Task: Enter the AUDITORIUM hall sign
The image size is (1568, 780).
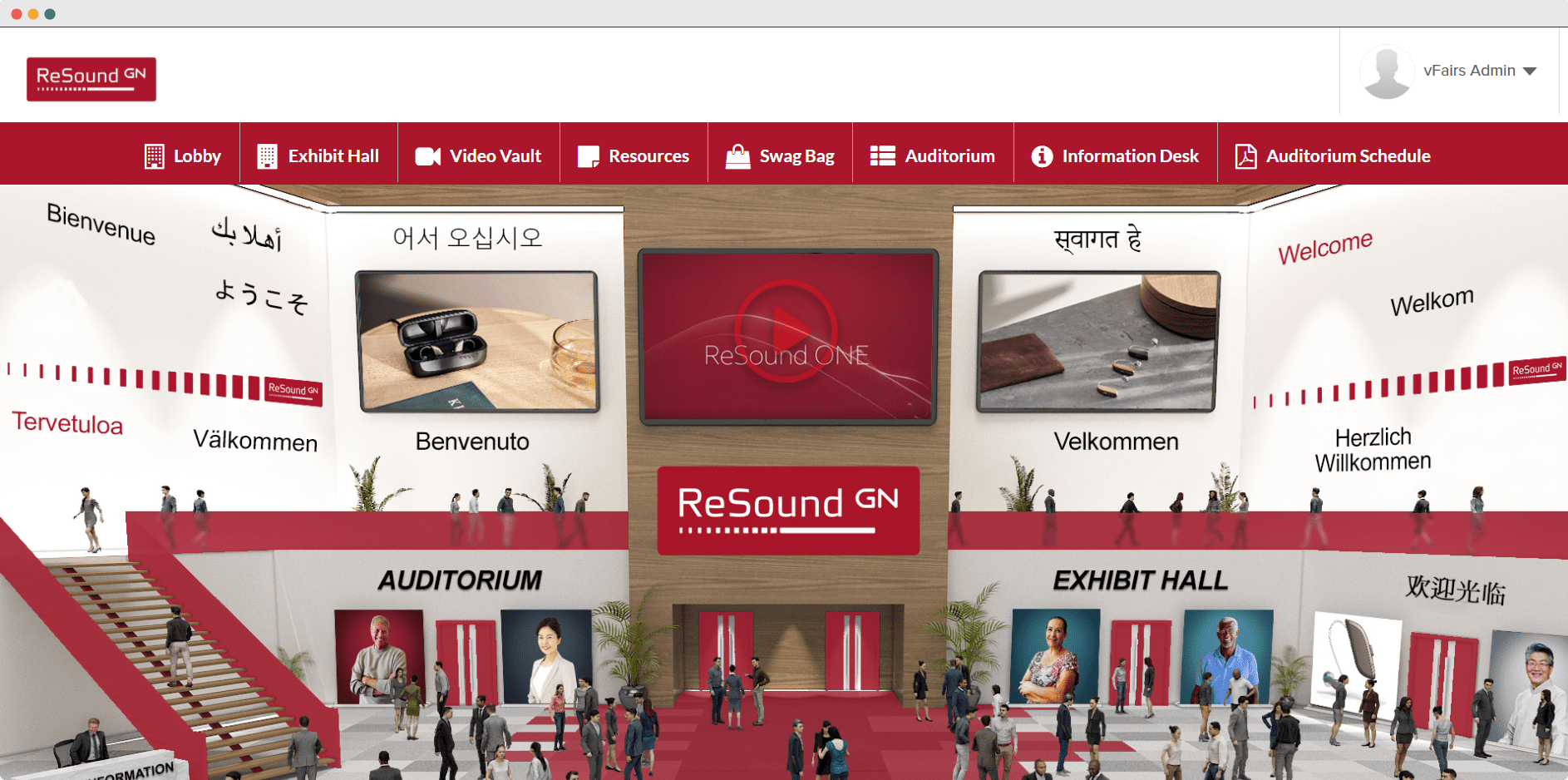Action: tap(460, 580)
